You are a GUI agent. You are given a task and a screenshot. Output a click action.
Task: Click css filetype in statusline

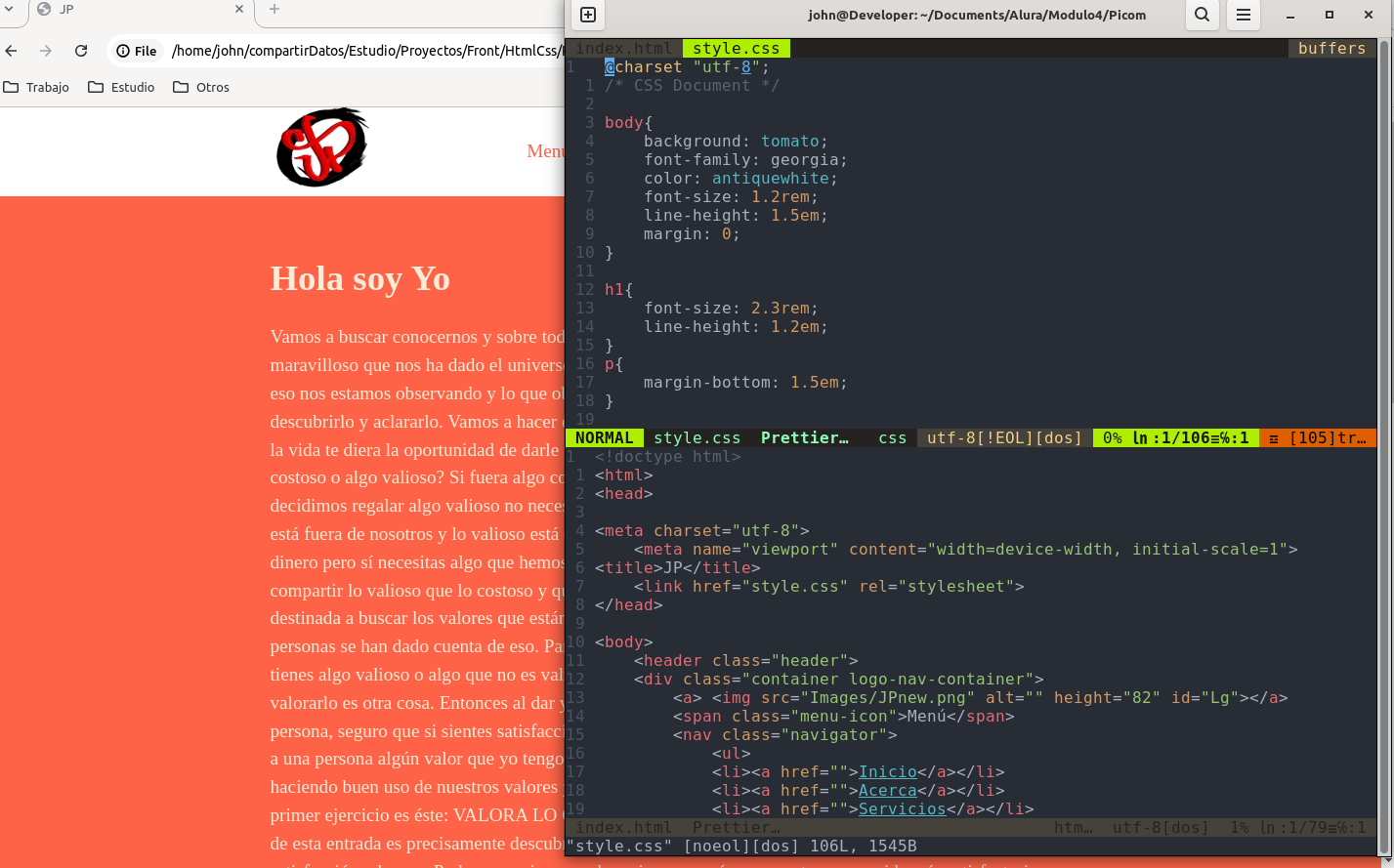pos(892,437)
